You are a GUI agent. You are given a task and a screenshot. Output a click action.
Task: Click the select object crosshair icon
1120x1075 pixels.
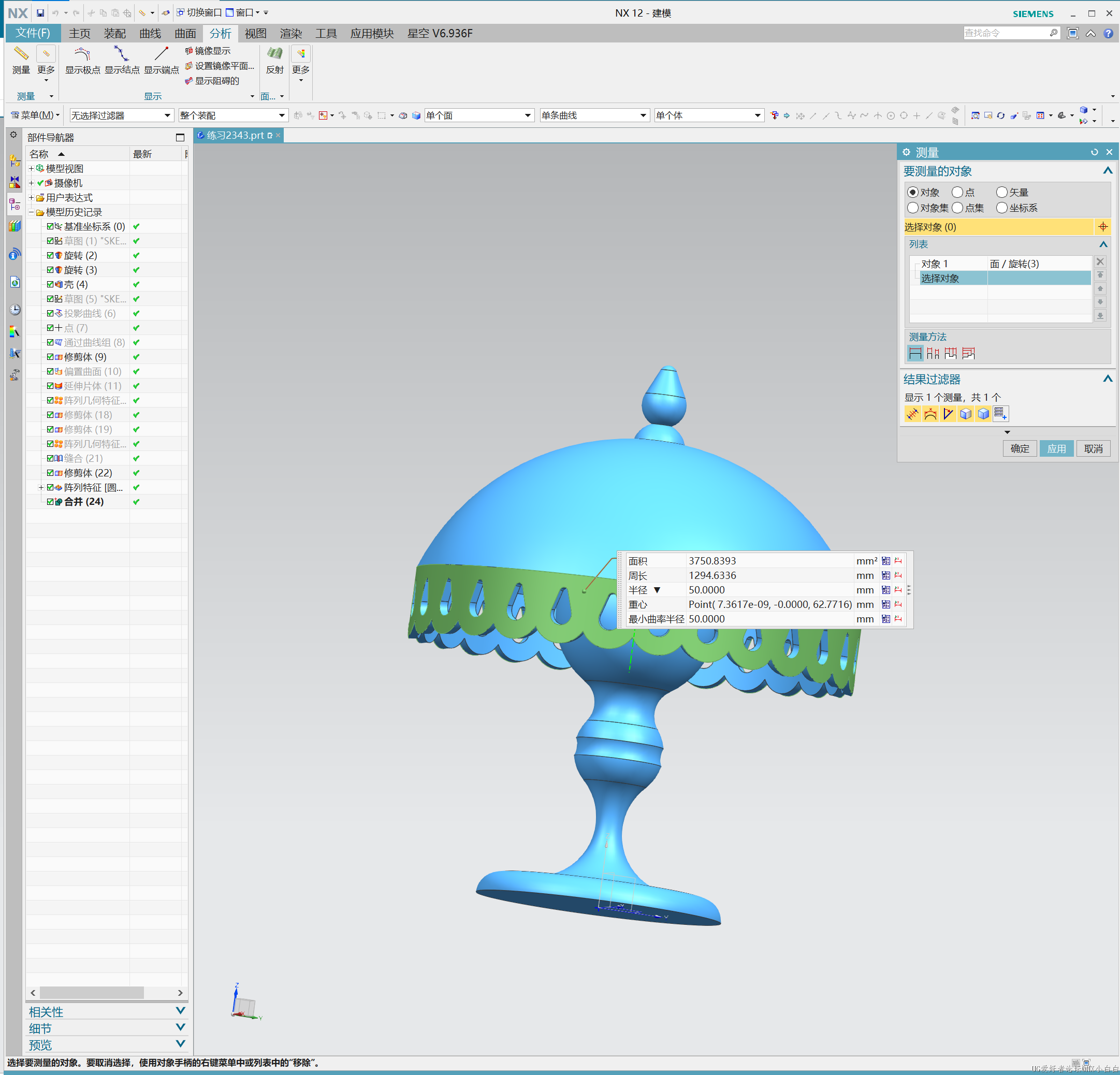tap(1103, 227)
